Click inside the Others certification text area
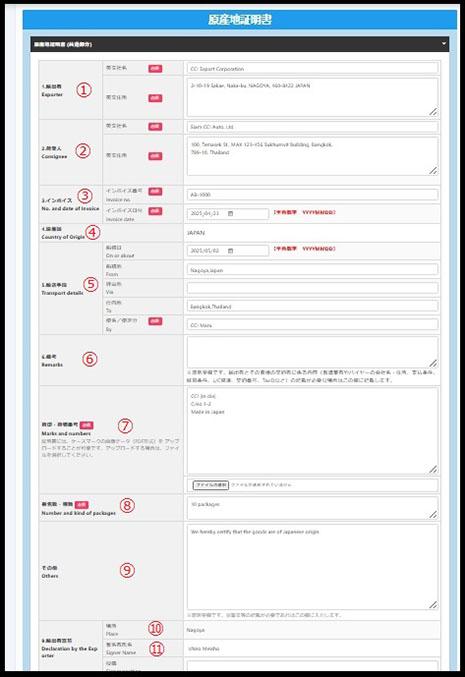465x677 pixels. (313, 566)
